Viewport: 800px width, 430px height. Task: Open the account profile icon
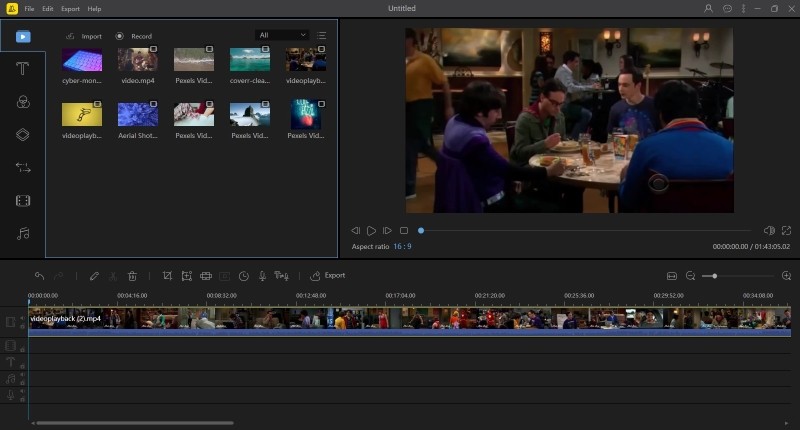(708, 9)
